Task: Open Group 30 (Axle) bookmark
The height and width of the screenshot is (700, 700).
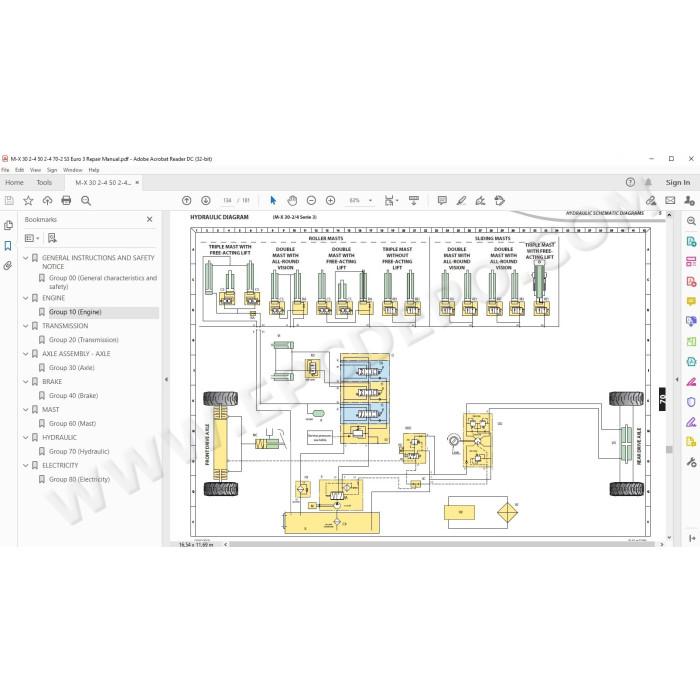Action: [x=71, y=368]
